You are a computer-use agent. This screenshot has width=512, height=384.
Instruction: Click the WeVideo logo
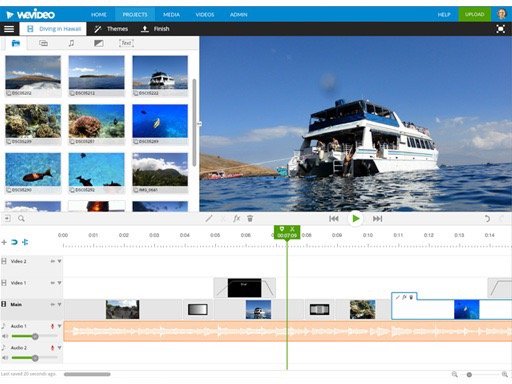31,15
